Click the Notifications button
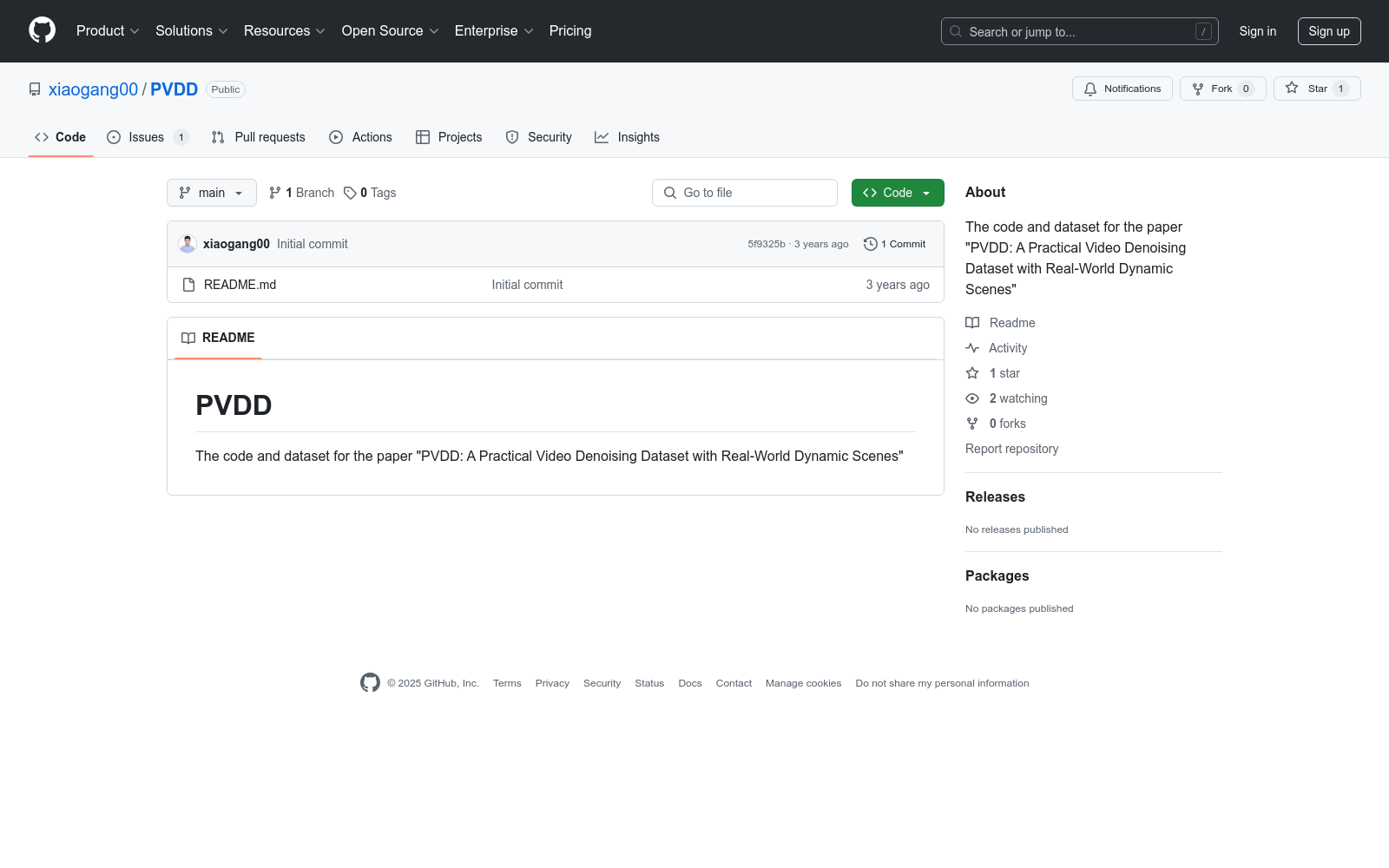Screen dimensions: 1389x868 pyautogui.click(x=1122, y=89)
